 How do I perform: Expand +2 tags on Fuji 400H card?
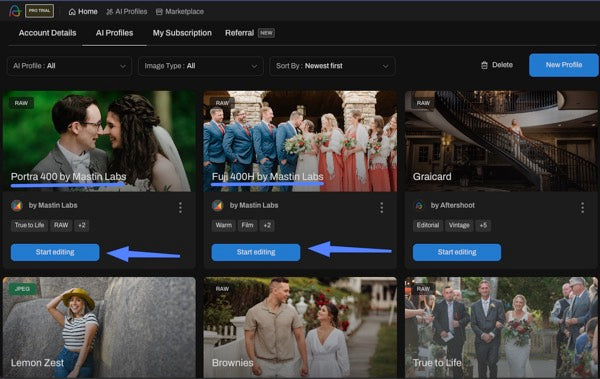tap(267, 225)
